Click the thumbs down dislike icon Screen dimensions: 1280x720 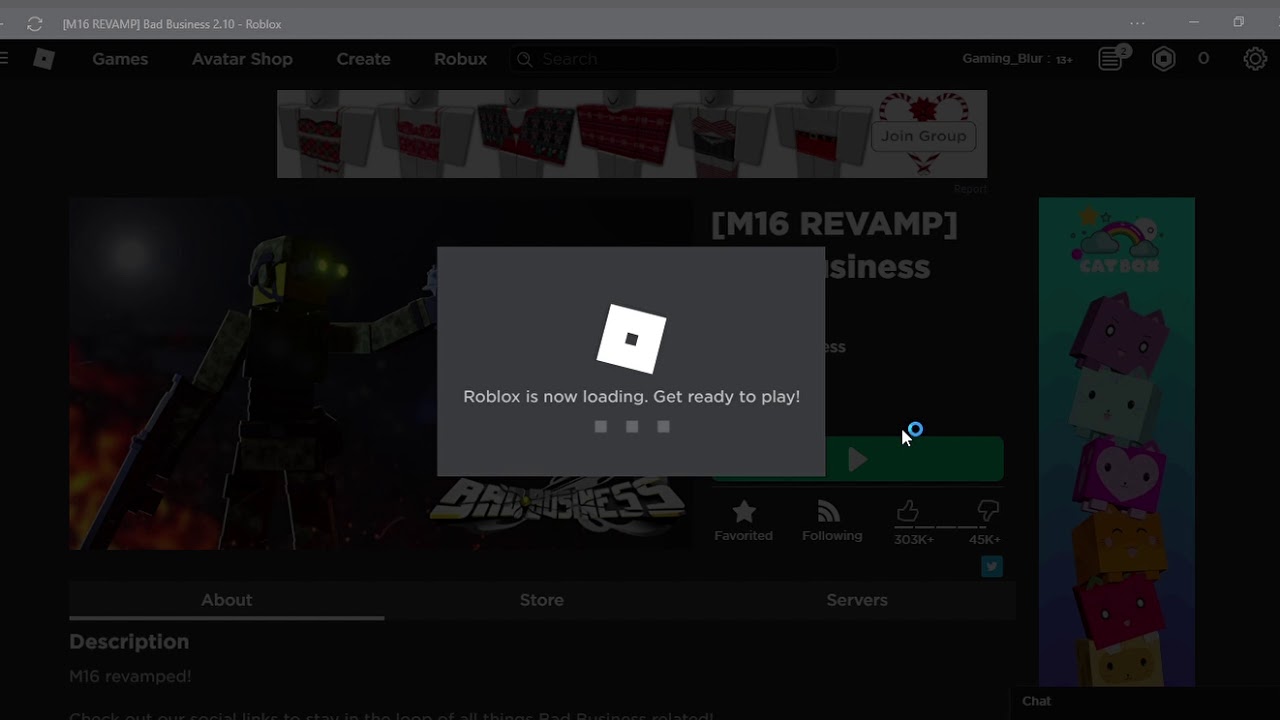pyautogui.click(x=988, y=512)
